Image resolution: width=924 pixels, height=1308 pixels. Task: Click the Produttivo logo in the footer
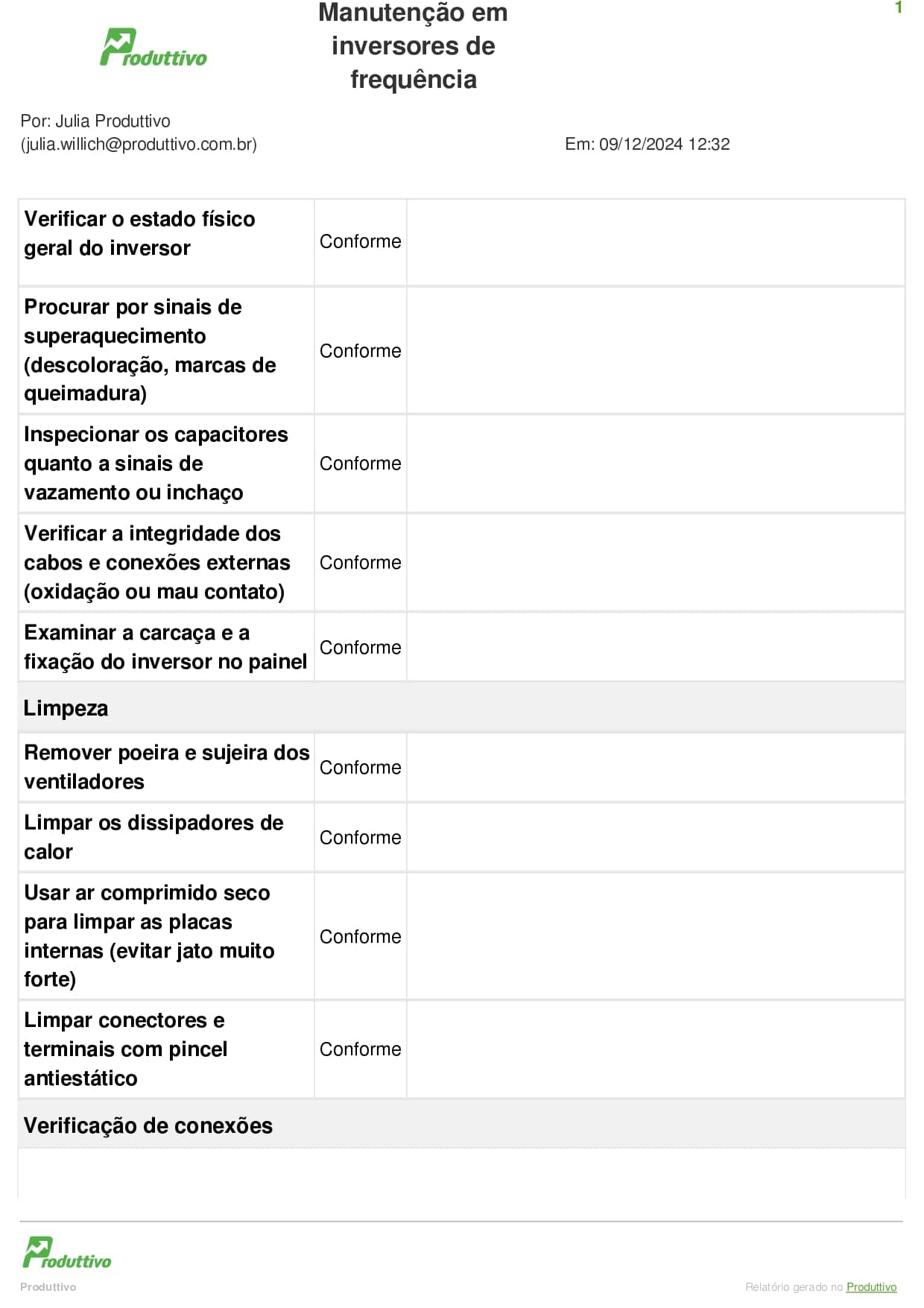click(x=66, y=1254)
